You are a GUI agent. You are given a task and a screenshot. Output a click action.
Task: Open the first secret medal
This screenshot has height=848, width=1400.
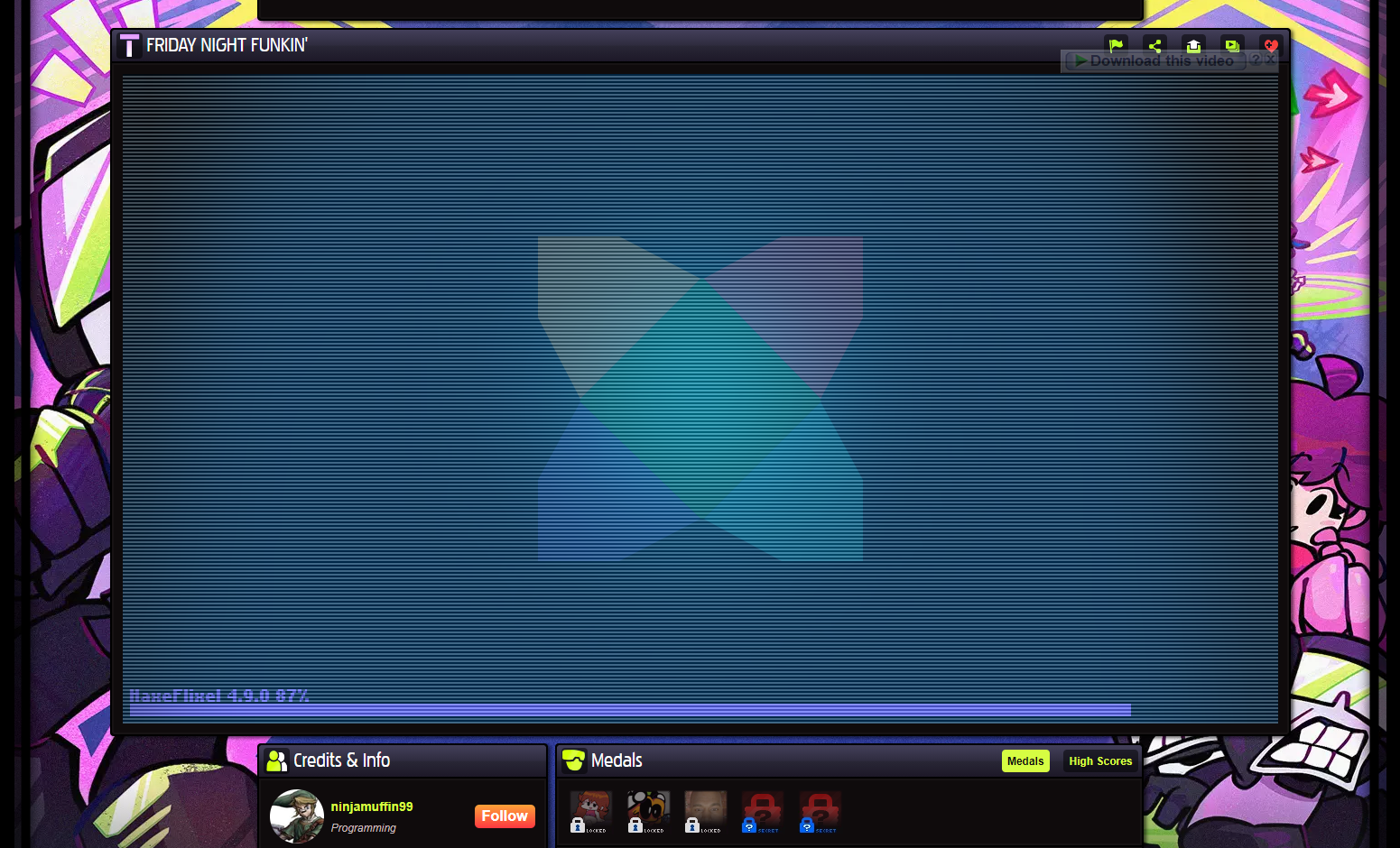[x=762, y=810]
